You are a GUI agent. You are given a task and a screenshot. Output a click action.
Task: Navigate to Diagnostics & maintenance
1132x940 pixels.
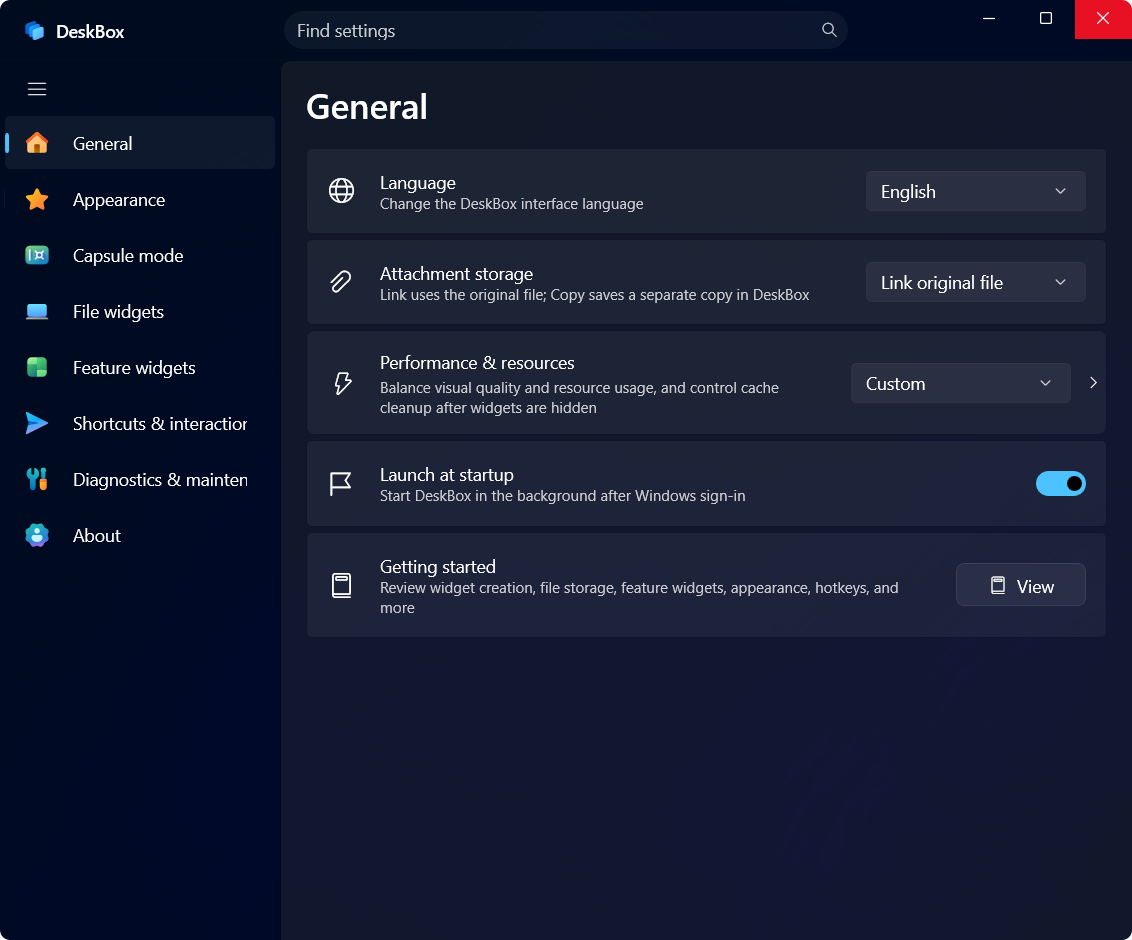[140, 479]
